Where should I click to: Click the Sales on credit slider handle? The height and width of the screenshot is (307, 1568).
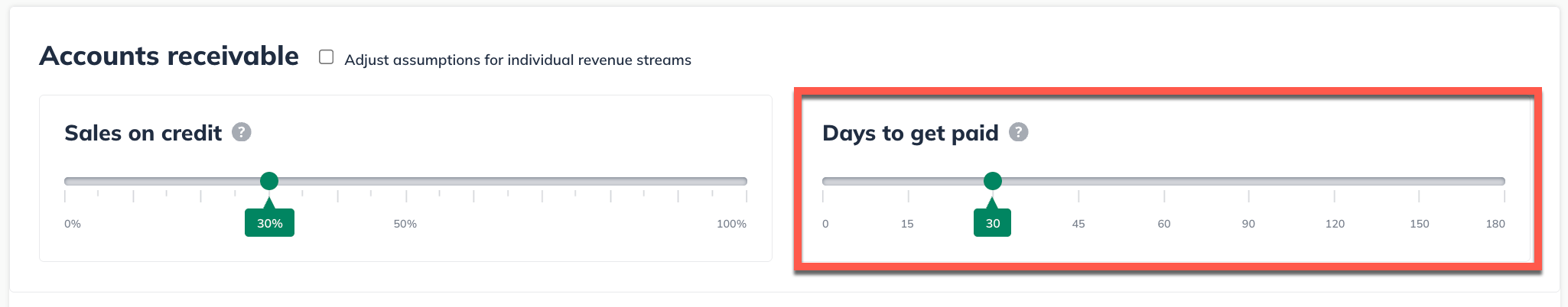pyautogui.click(x=269, y=181)
